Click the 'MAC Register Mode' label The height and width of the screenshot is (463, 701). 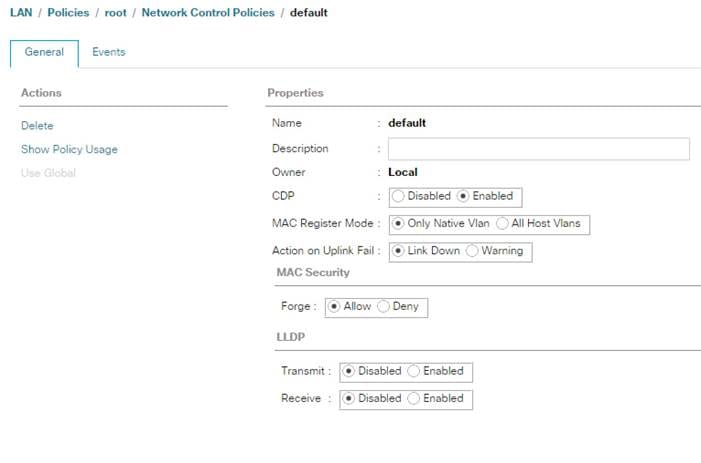(322, 223)
